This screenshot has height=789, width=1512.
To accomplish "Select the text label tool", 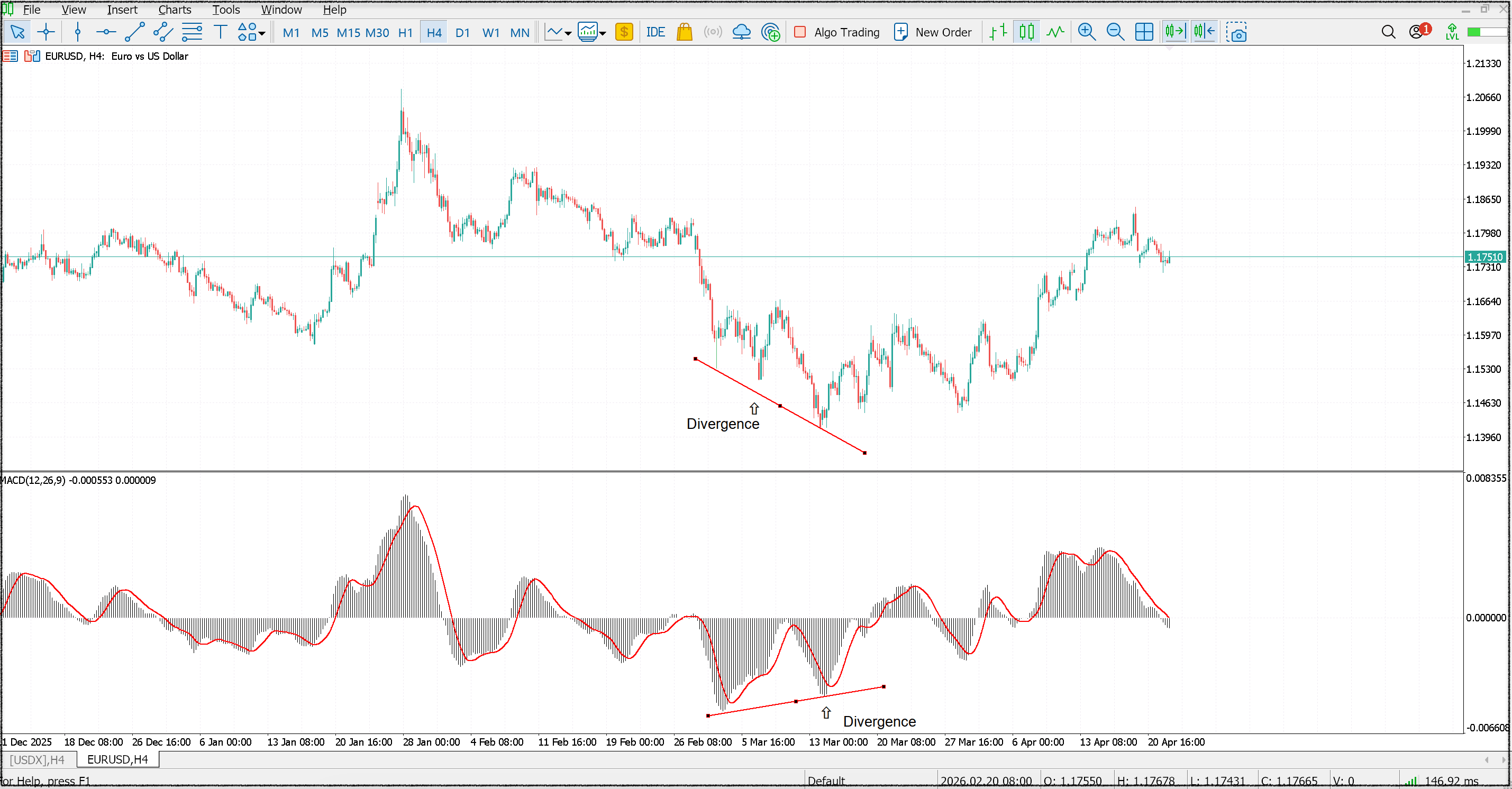I will (x=221, y=32).
